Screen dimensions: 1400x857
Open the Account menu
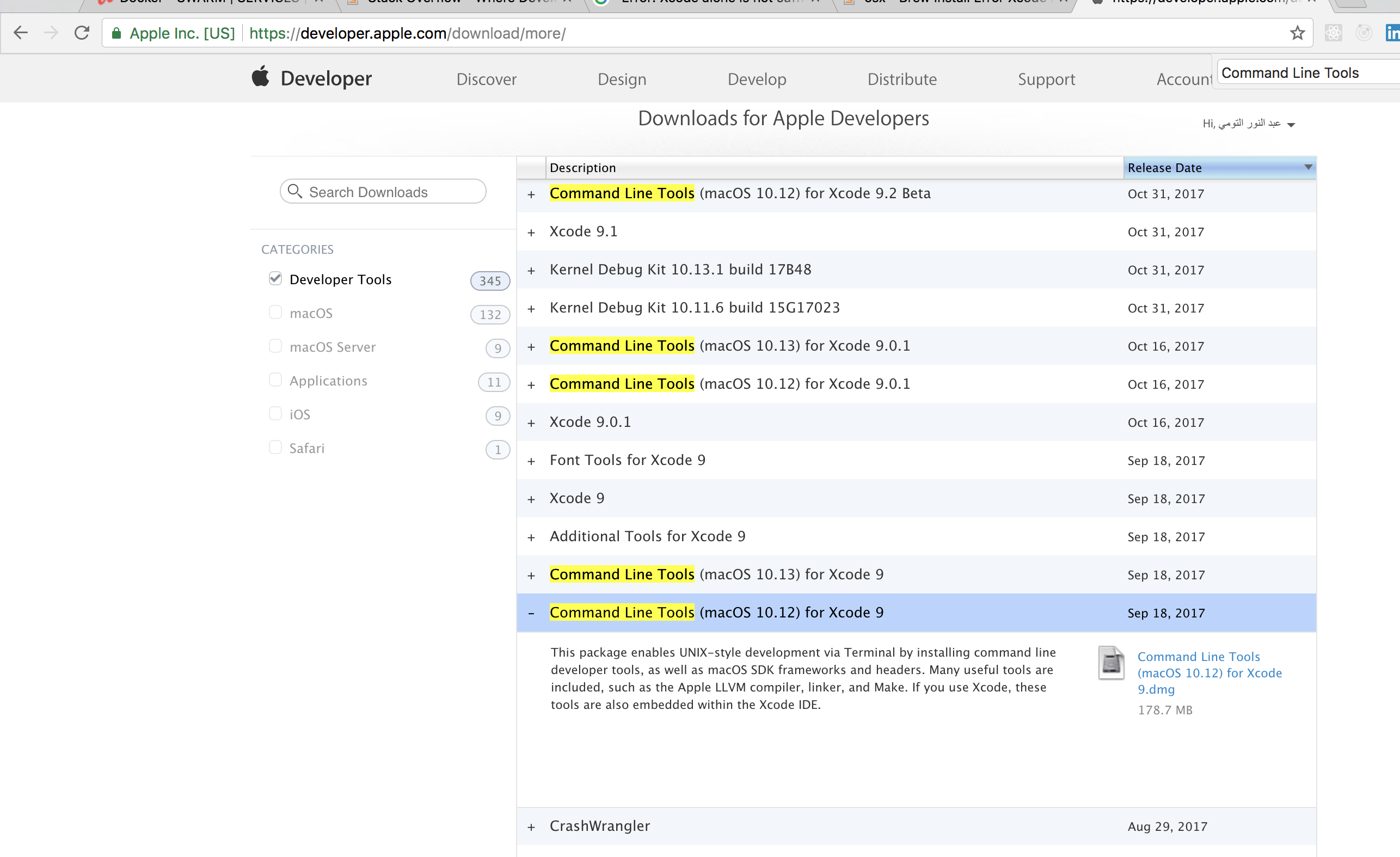coord(1183,79)
